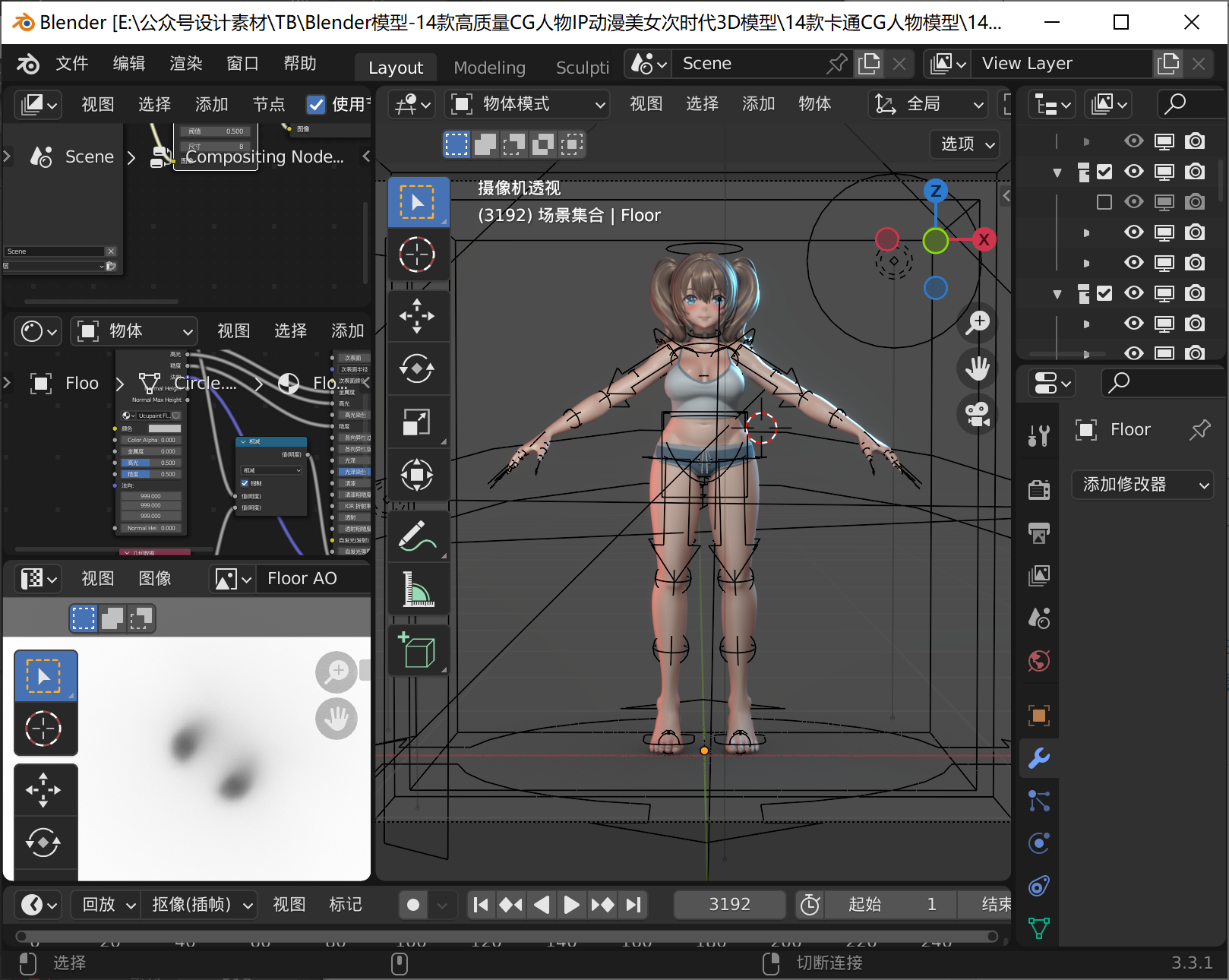
Task: Toggle the empty checkbox in outliner
Action: pos(1104,202)
